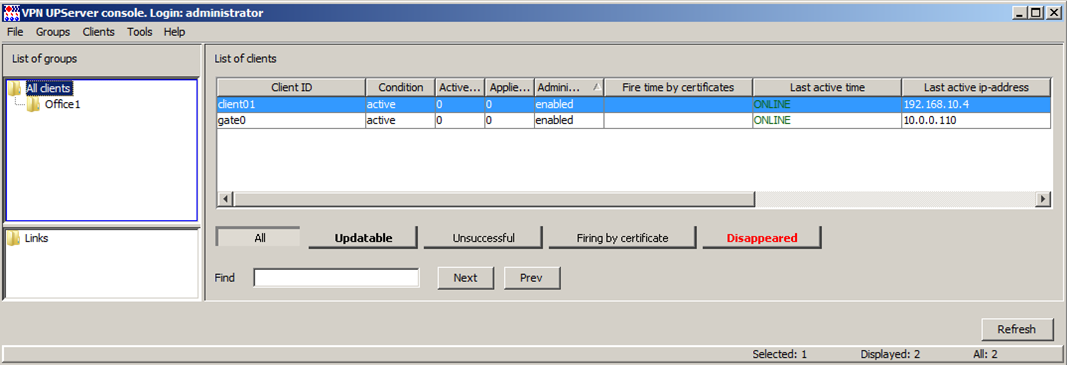Click sort arrow in Admini... header
Viewport: 1067px width, 365px height.
coord(597,87)
